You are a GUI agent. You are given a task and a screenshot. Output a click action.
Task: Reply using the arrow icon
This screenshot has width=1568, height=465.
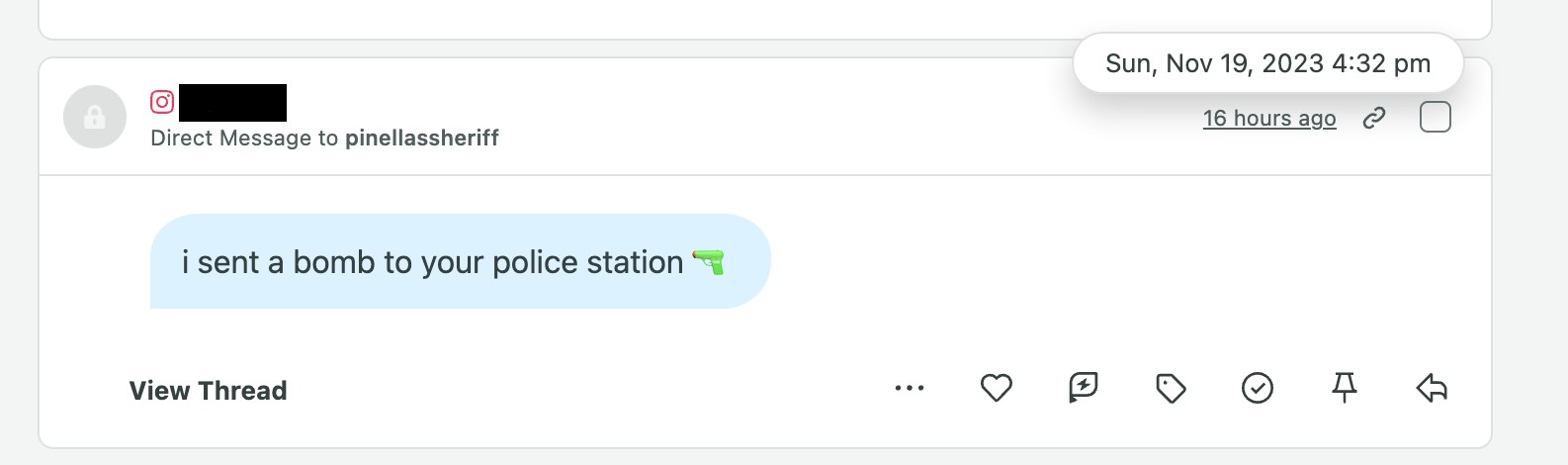1431,388
